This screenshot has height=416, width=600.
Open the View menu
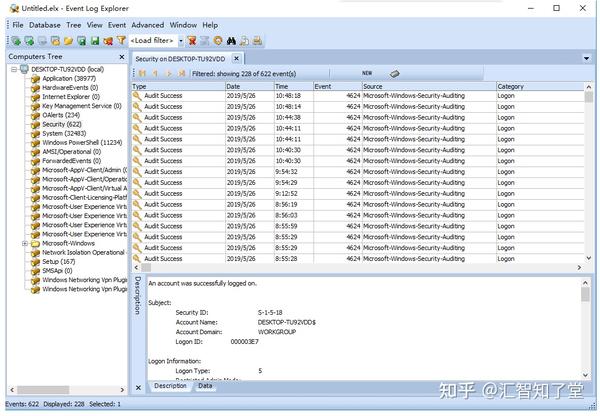pos(95,25)
